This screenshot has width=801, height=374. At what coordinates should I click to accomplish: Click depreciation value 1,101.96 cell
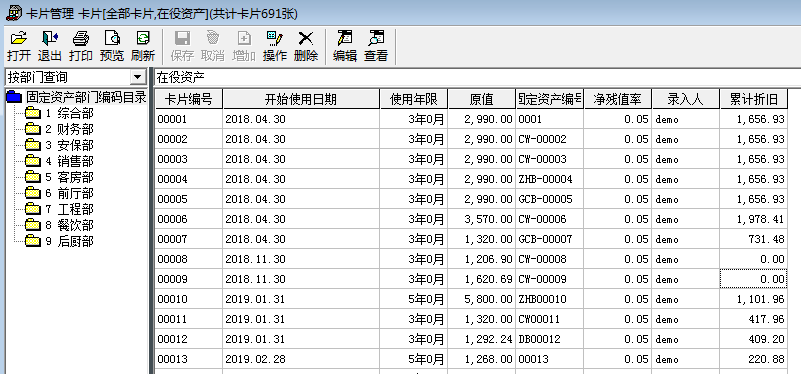[753, 299]
